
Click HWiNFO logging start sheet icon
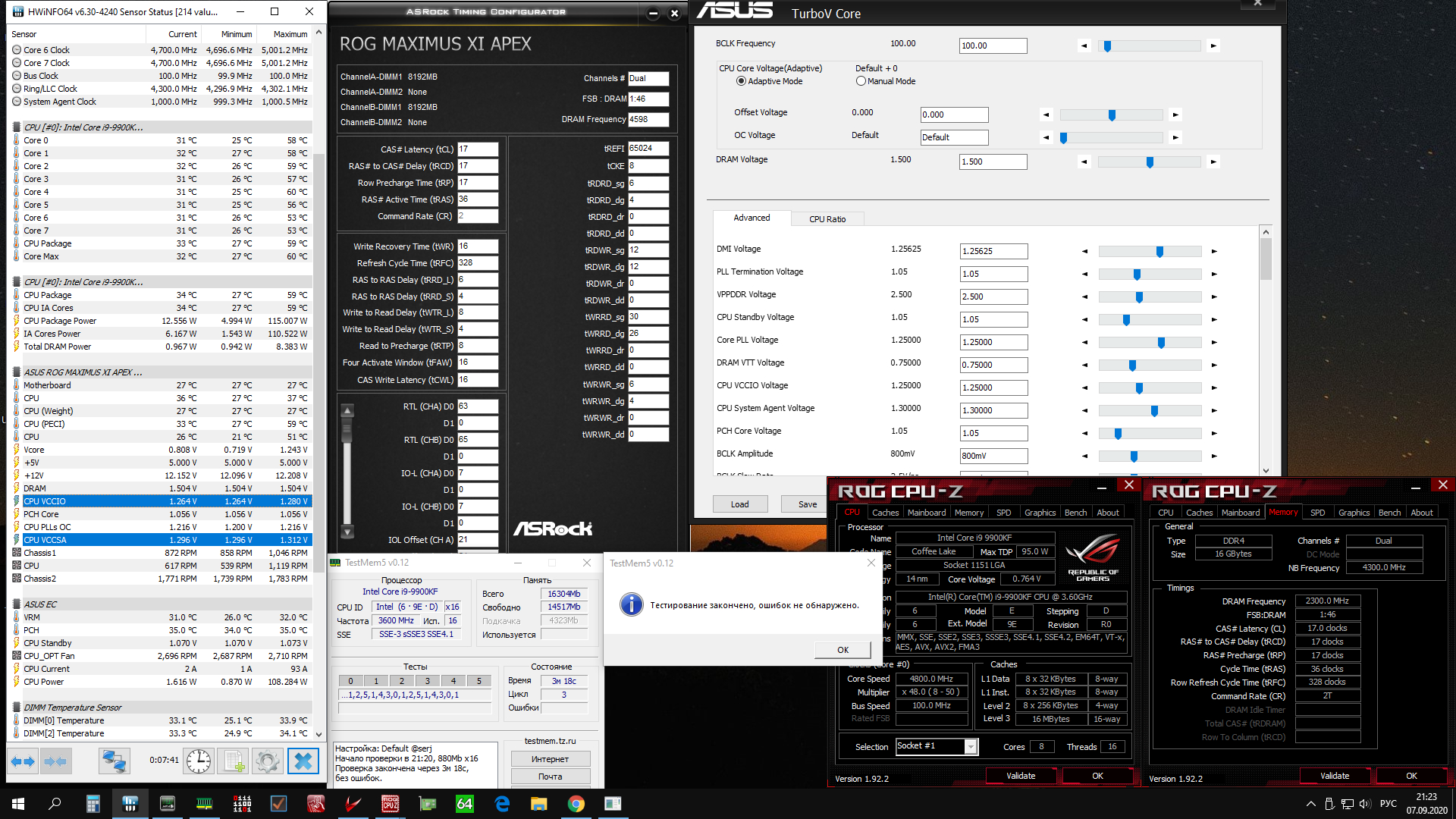[x=234, y=761]
